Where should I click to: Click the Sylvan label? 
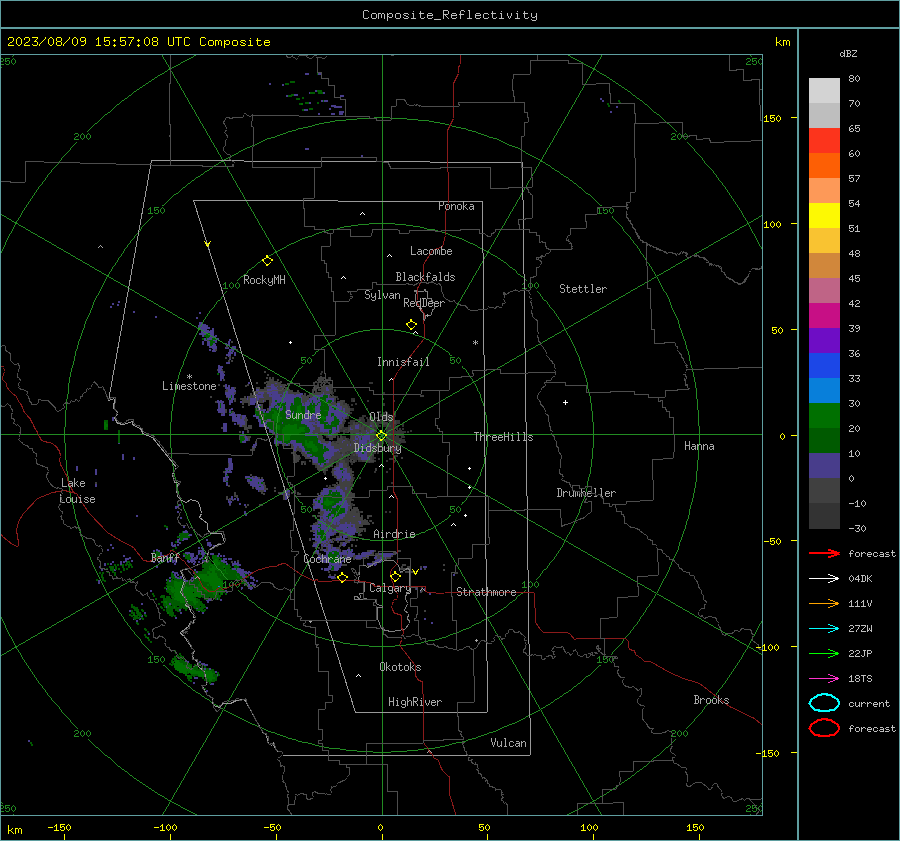click(x=382, y=295)
